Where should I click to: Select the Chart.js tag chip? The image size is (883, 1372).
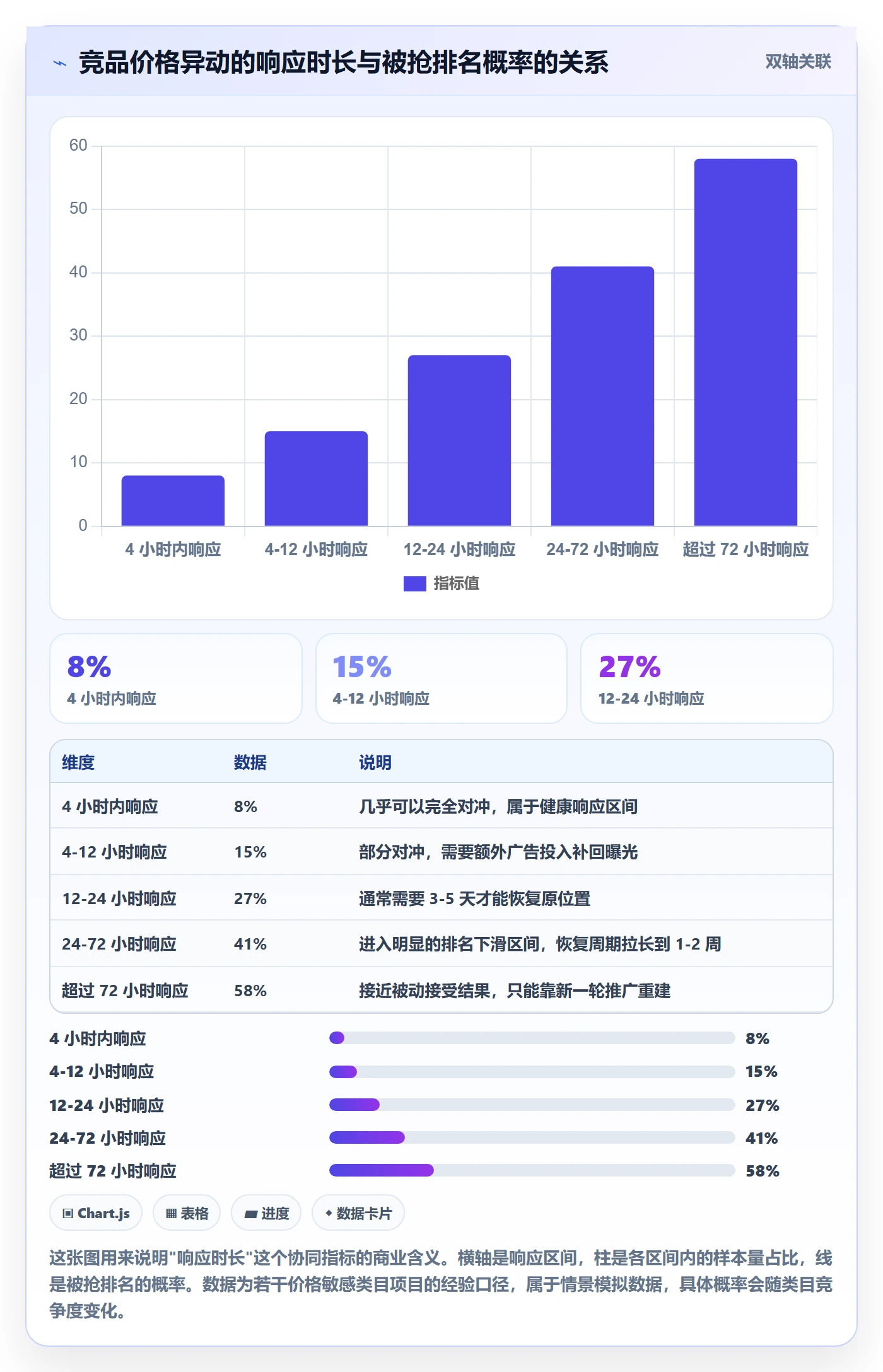pyautogui.click(x=96, y=1213)
